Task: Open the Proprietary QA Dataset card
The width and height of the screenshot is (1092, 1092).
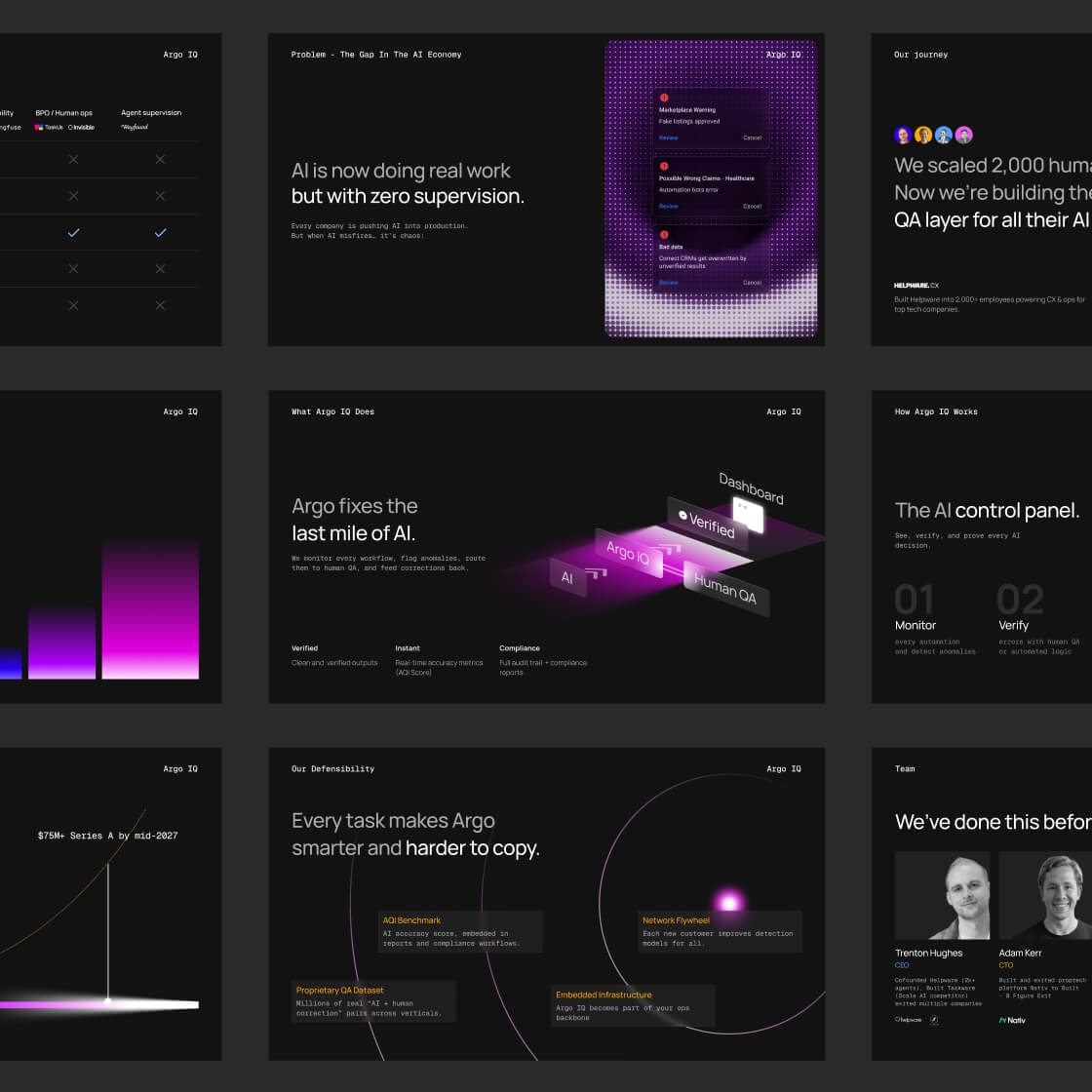Action: point(373,1001)
